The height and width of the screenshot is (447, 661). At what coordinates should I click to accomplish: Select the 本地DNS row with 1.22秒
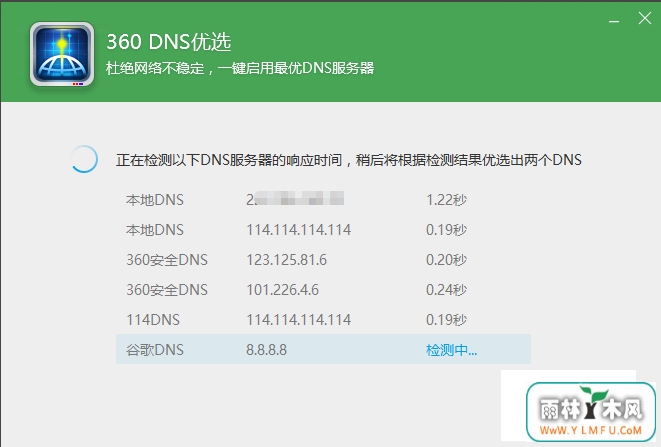point(323,199)
